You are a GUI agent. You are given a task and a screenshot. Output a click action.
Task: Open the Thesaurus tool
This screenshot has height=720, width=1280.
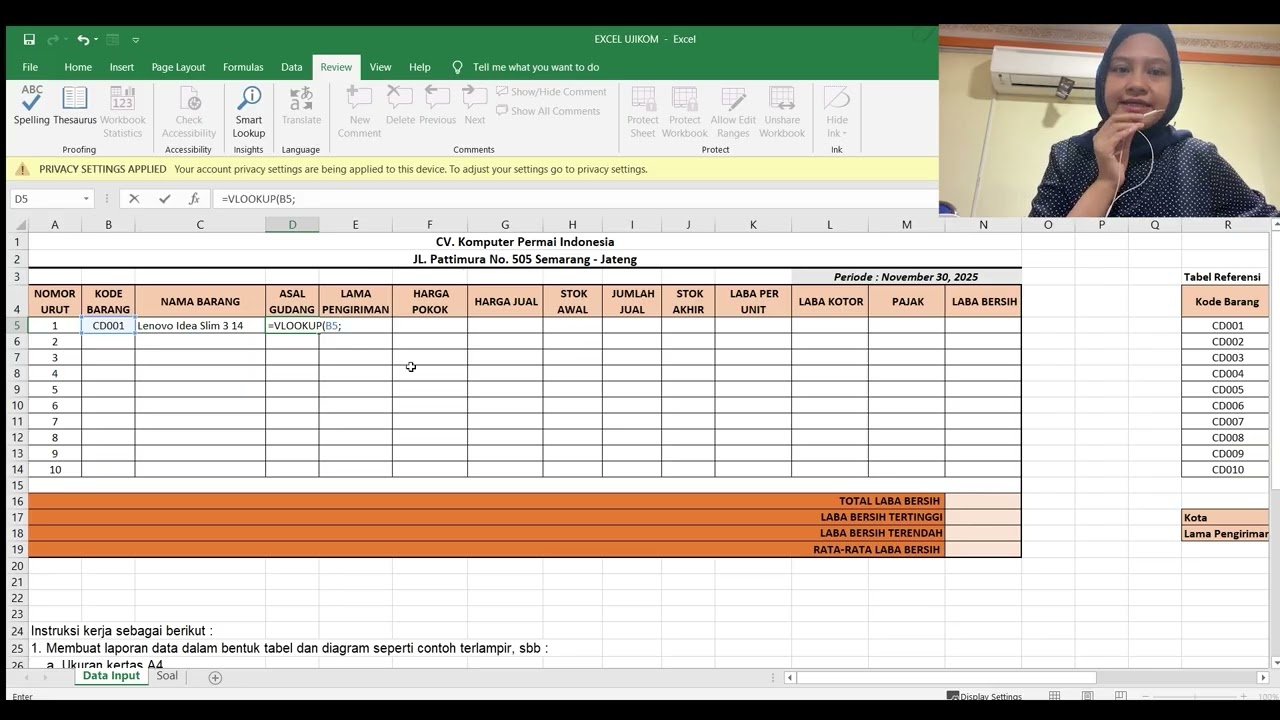pyautogui.click(x=75, y=106)
